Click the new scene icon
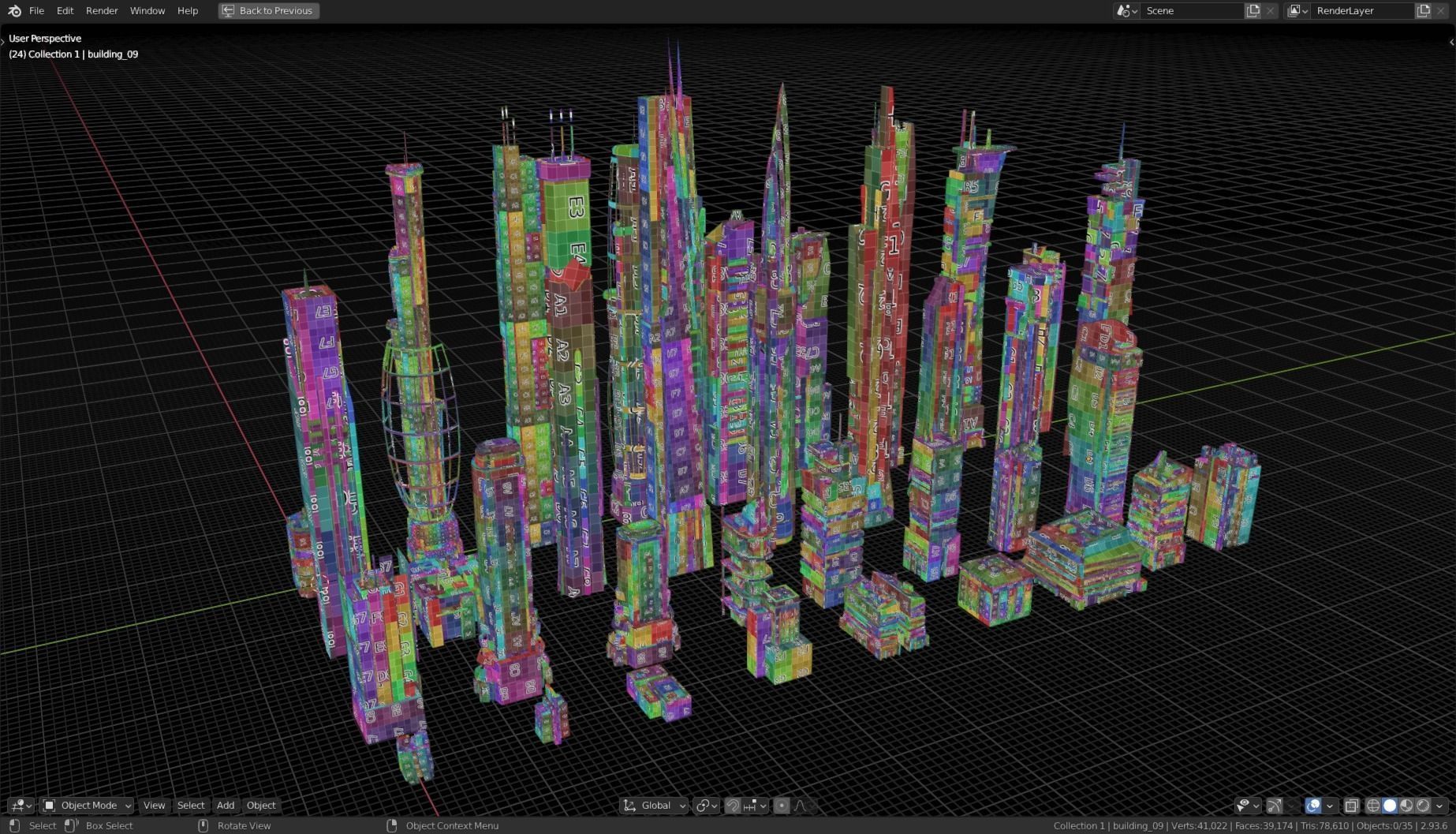The width and height of the screenshot is (1456, 834). (1253, 11)
